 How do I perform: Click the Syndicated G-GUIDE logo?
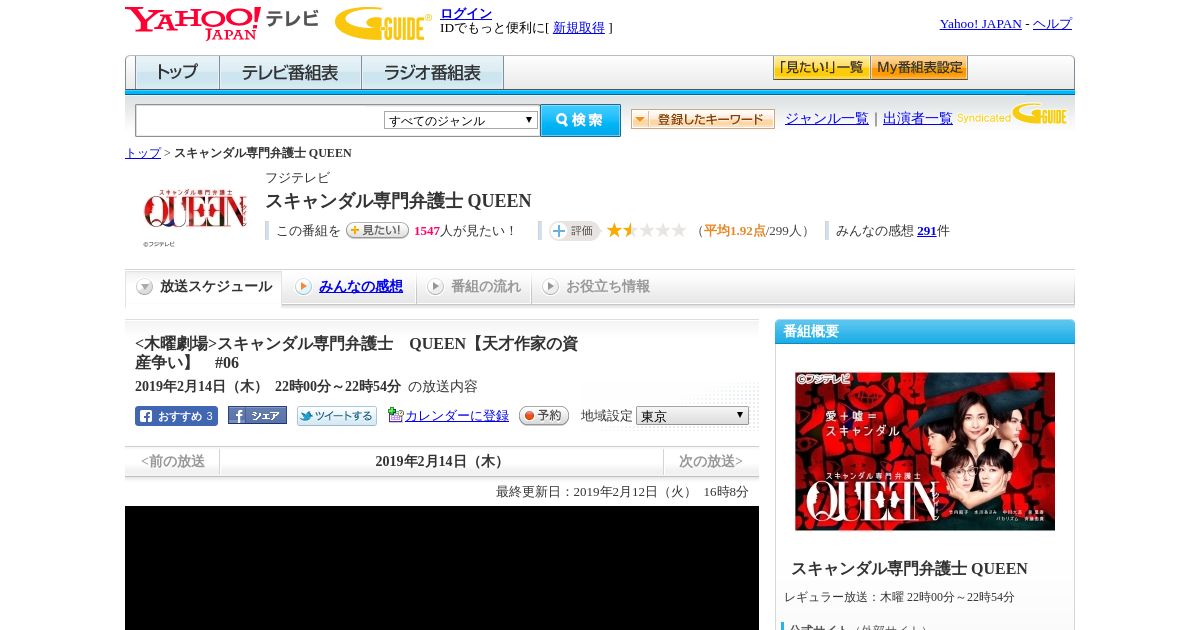point(1011,114)
